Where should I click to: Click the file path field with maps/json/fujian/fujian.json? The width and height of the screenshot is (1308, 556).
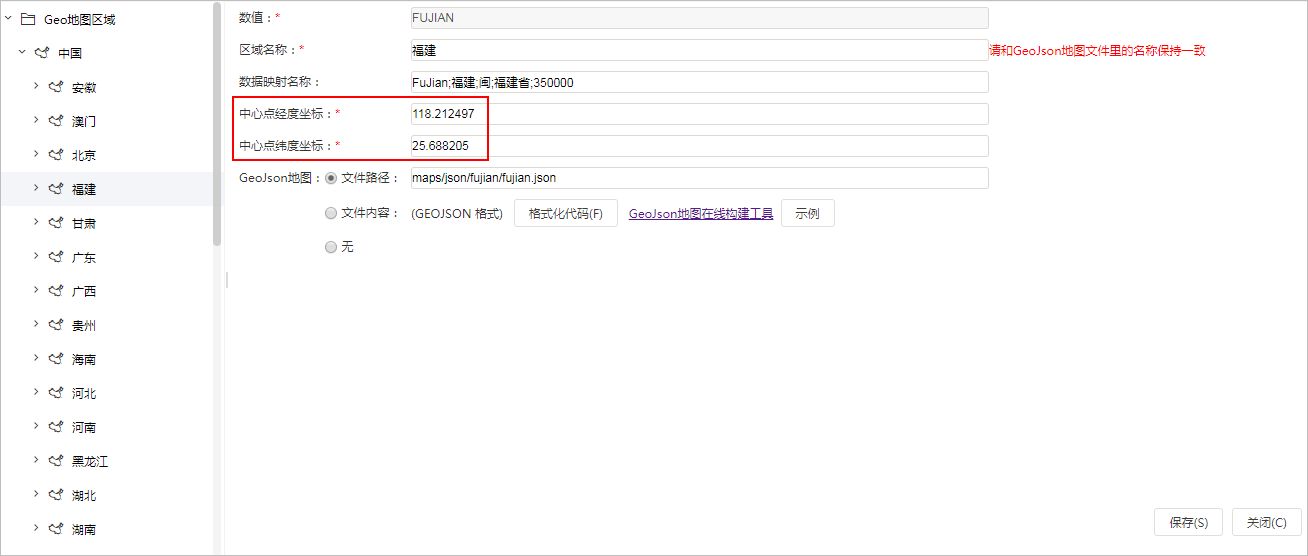699,178
